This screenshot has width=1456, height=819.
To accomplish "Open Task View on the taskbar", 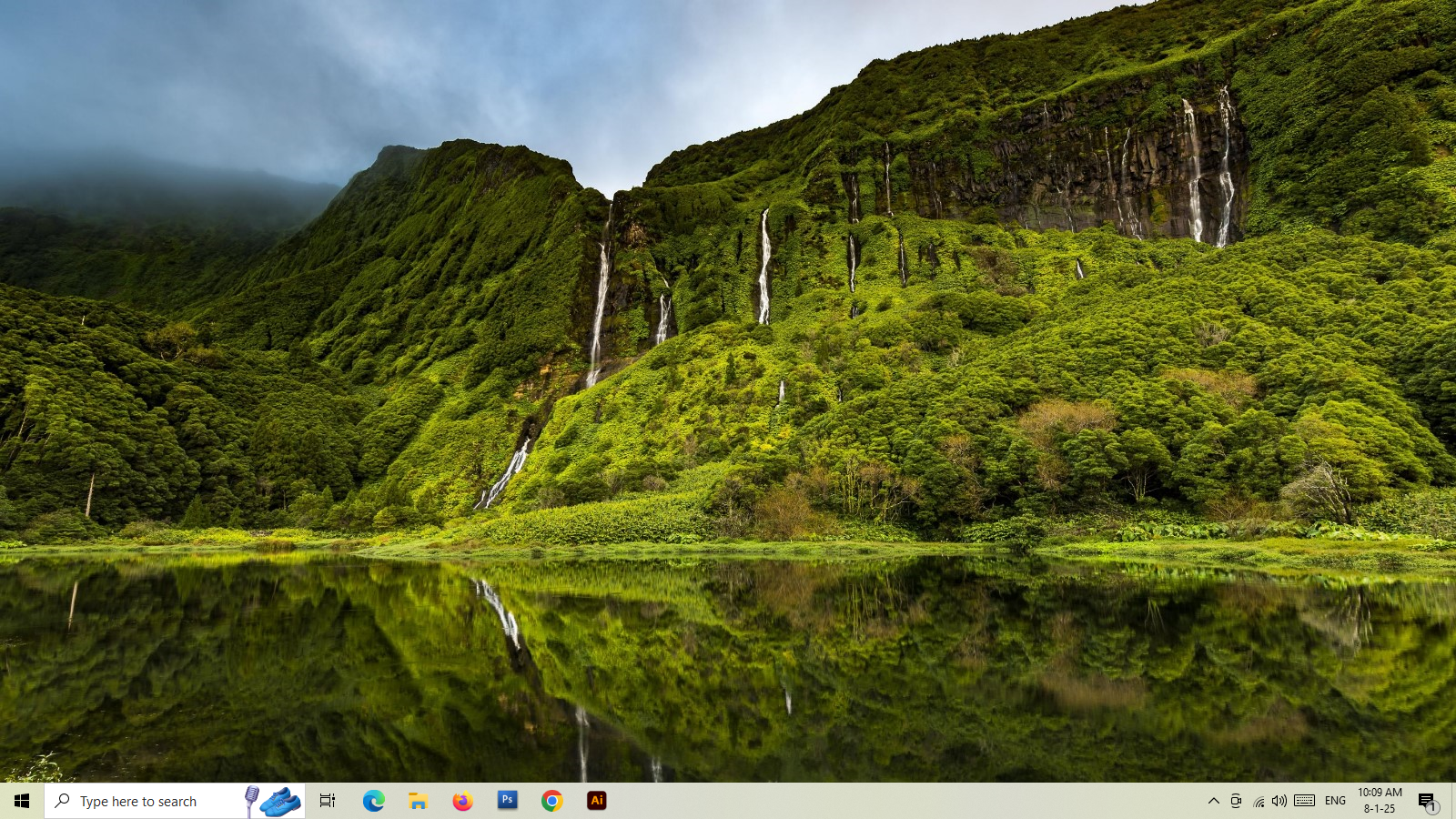I will [328, 801].
